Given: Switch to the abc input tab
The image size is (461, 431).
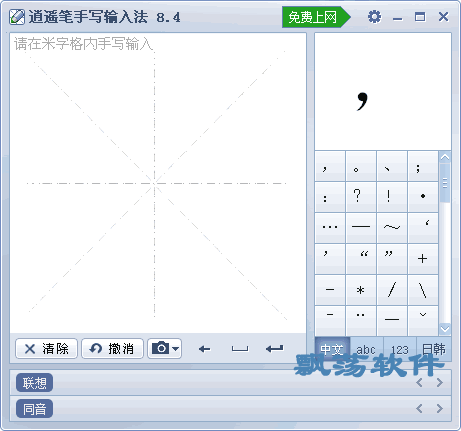Looking at the screenshot, I should point(366,350).
